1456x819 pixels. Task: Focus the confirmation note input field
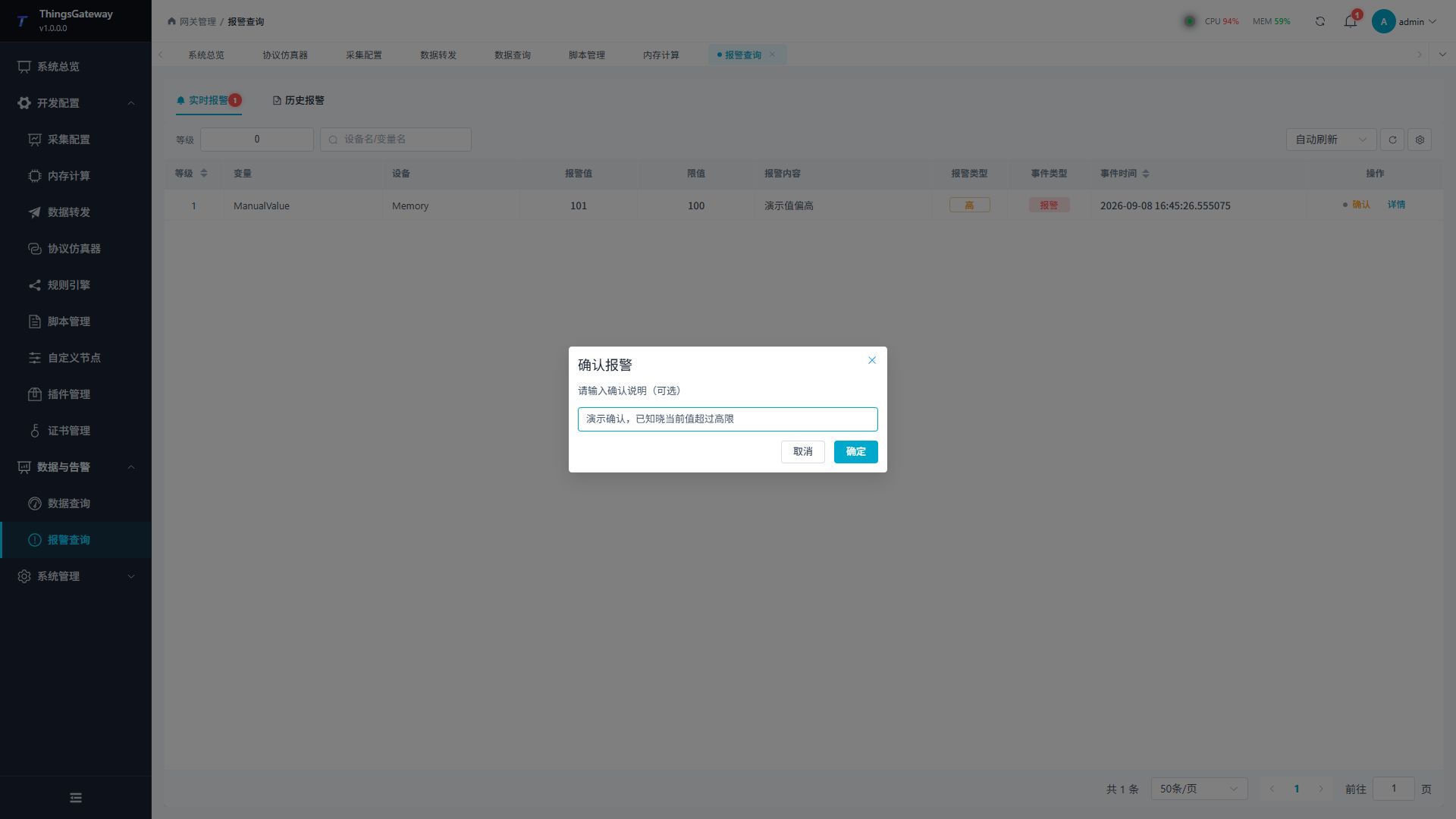[x=727, y=419]
